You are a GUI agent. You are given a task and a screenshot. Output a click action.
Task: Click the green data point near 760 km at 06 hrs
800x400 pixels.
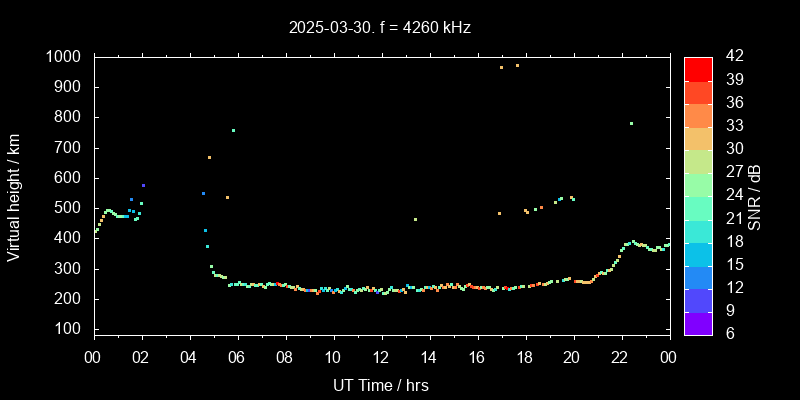pyautogui.click(x=233, y=130)
